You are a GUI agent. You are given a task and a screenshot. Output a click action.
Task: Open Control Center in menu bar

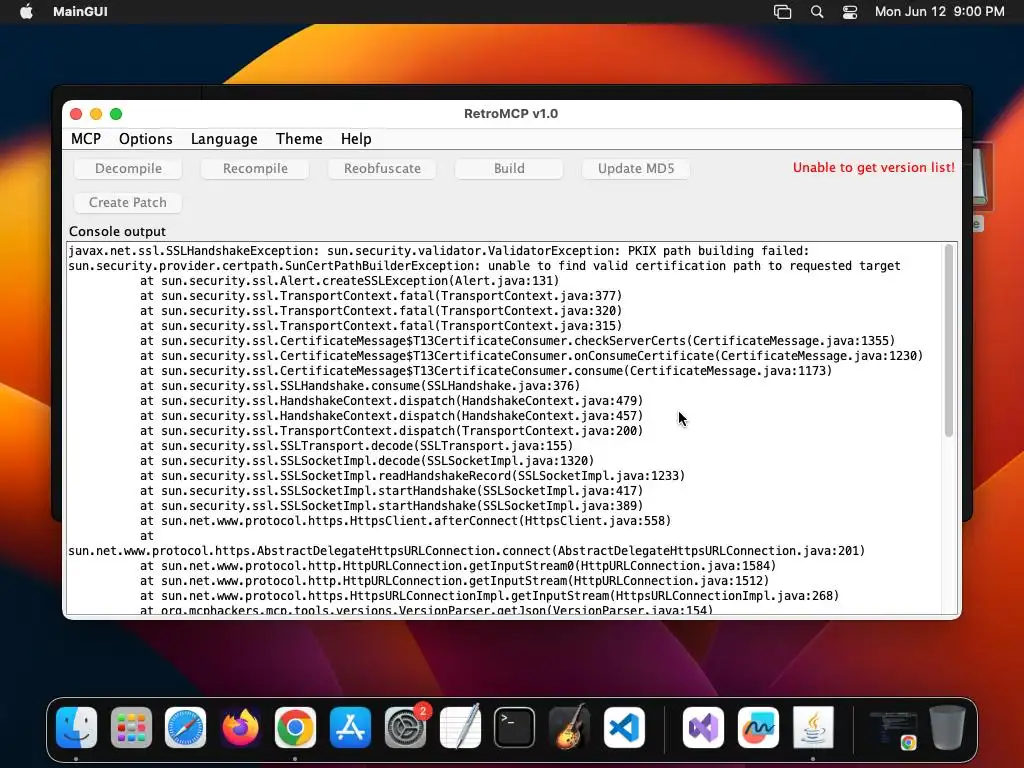coord(850,12)
